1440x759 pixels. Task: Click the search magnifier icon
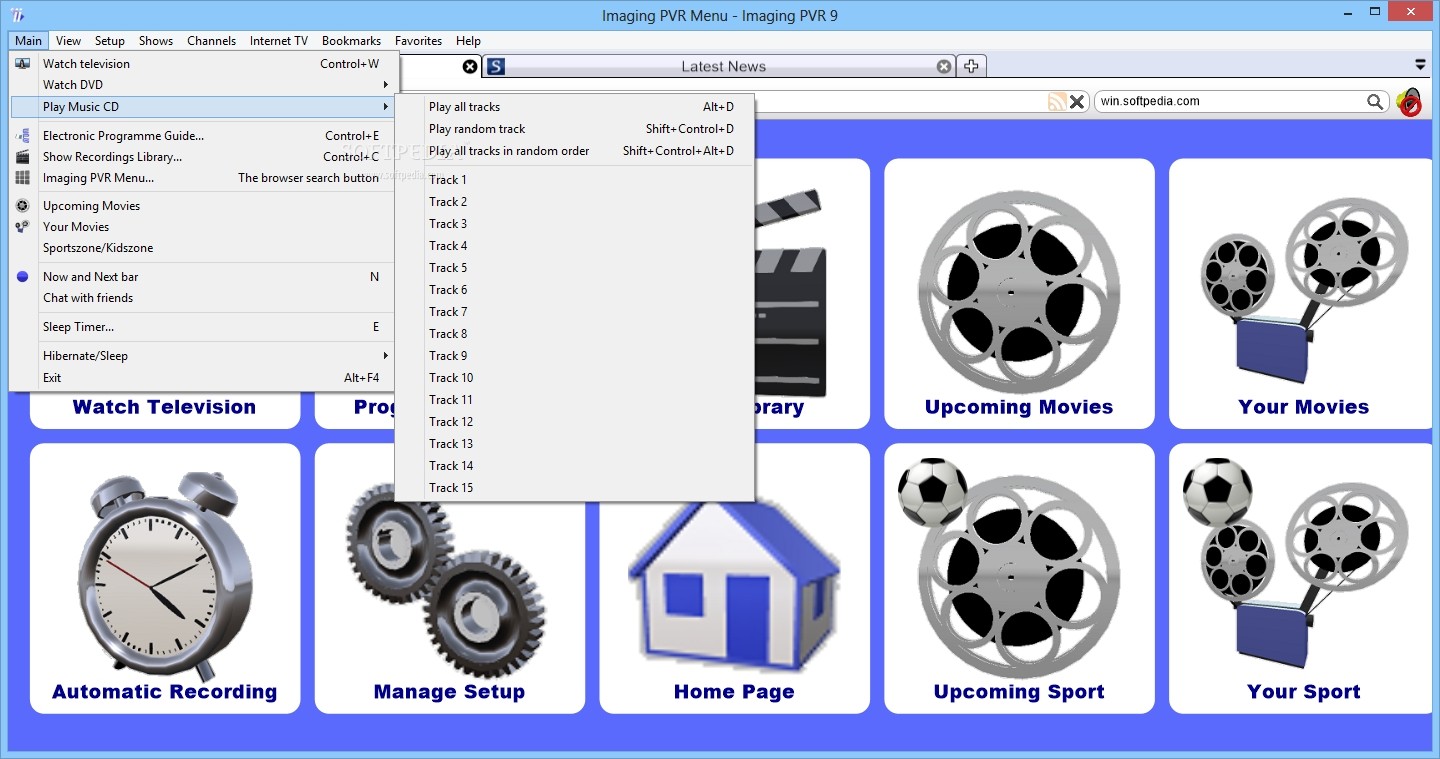pyautogui.click(x=1376, y=101)
